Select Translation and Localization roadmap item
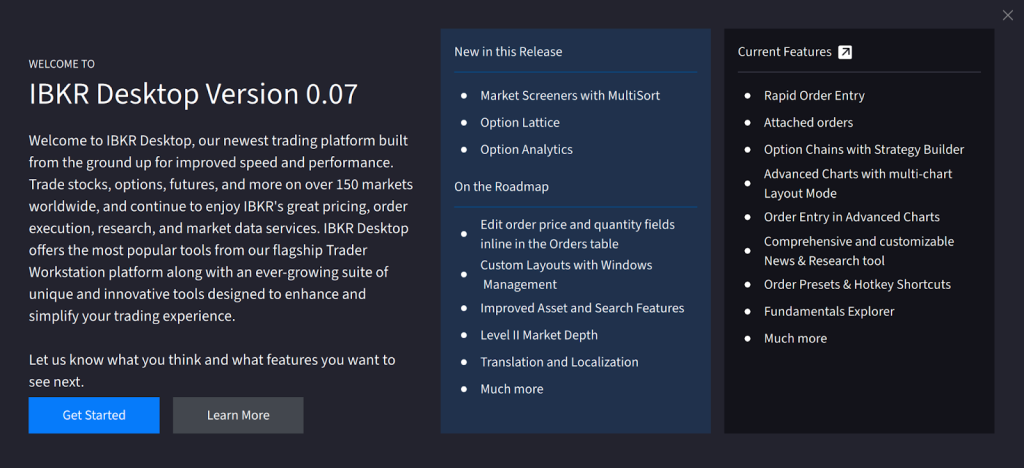 click(559, 362)
